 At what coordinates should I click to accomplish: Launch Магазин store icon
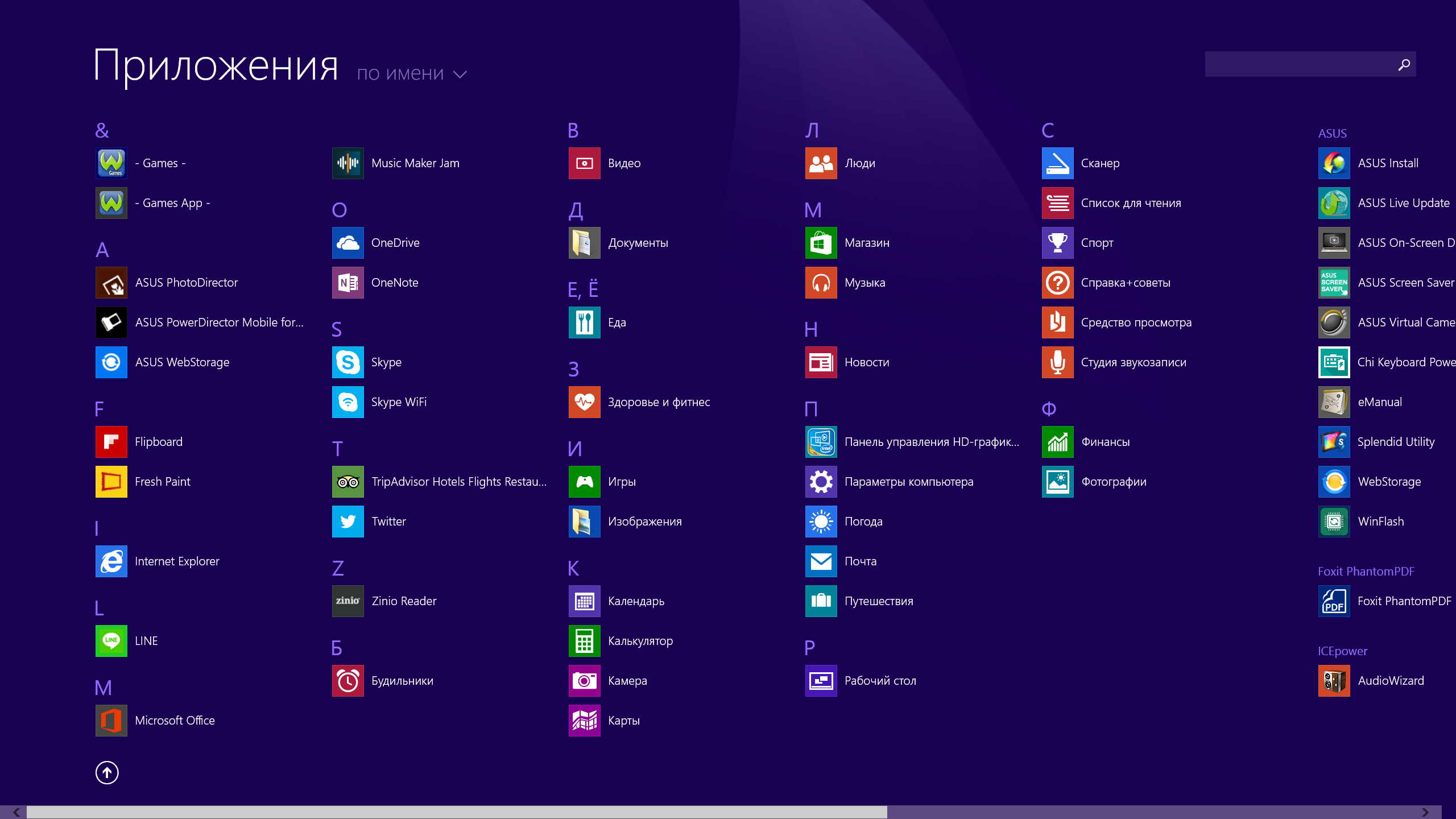pyautogui.click(x=821, y=243)
